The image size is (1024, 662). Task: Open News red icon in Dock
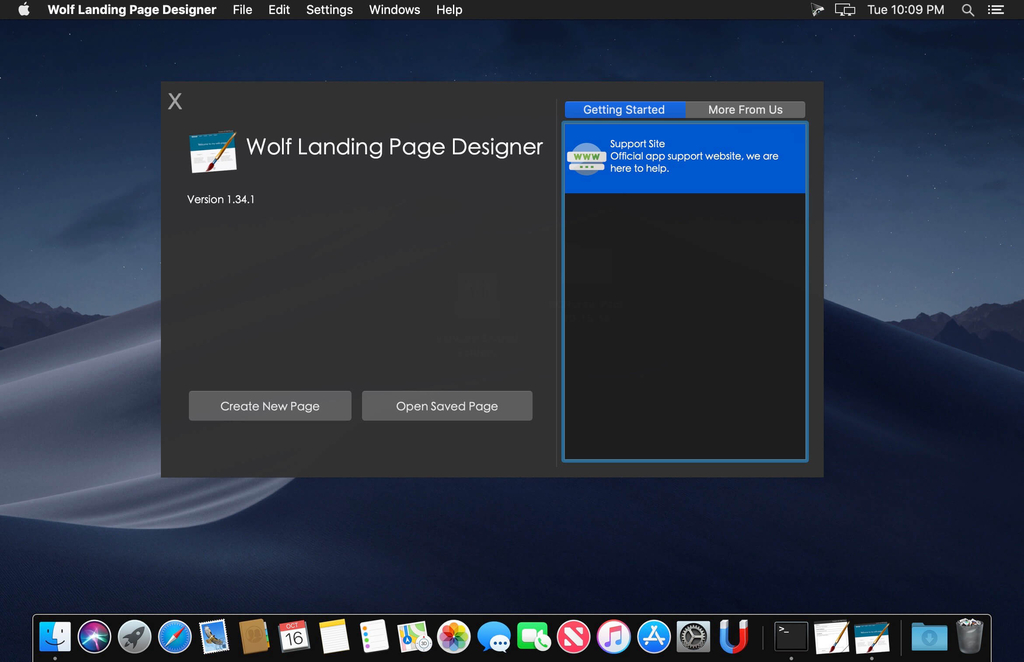coord(573,637)
